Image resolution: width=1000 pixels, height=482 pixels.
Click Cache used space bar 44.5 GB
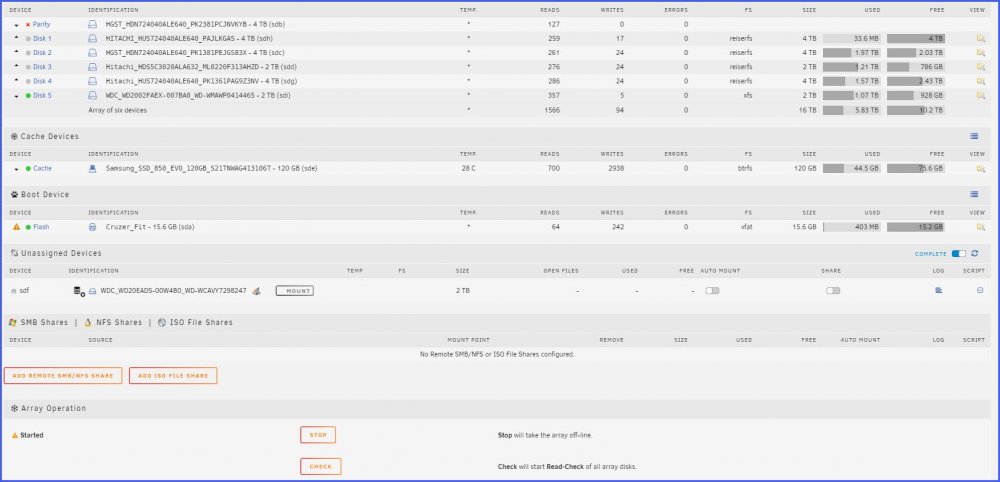(x=851, y=169)
